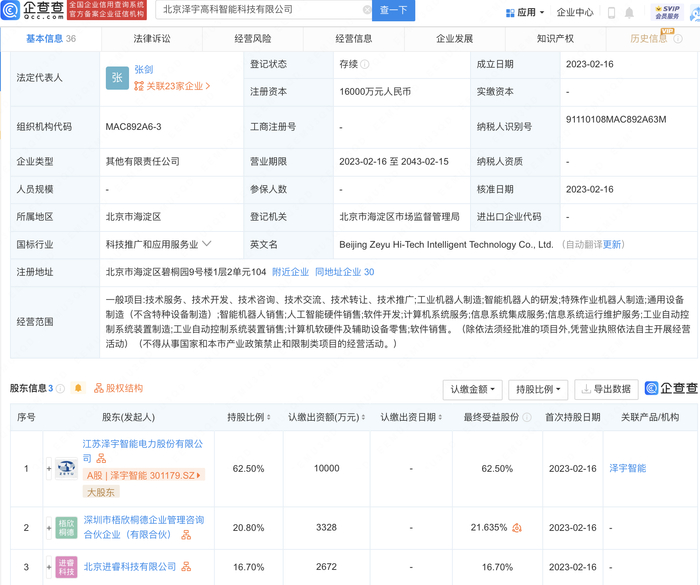Click the info icon next to 存续

pyautogui.click(x=365, y=64)
